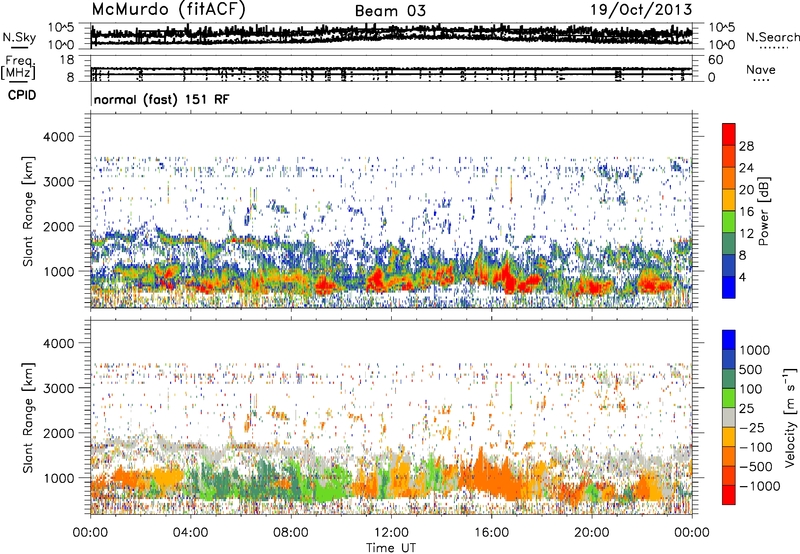Viewport: 800px width, 554px height.
Task: Pick the light green 25–100 Velocity segment
Action: [x=729, y=398]
